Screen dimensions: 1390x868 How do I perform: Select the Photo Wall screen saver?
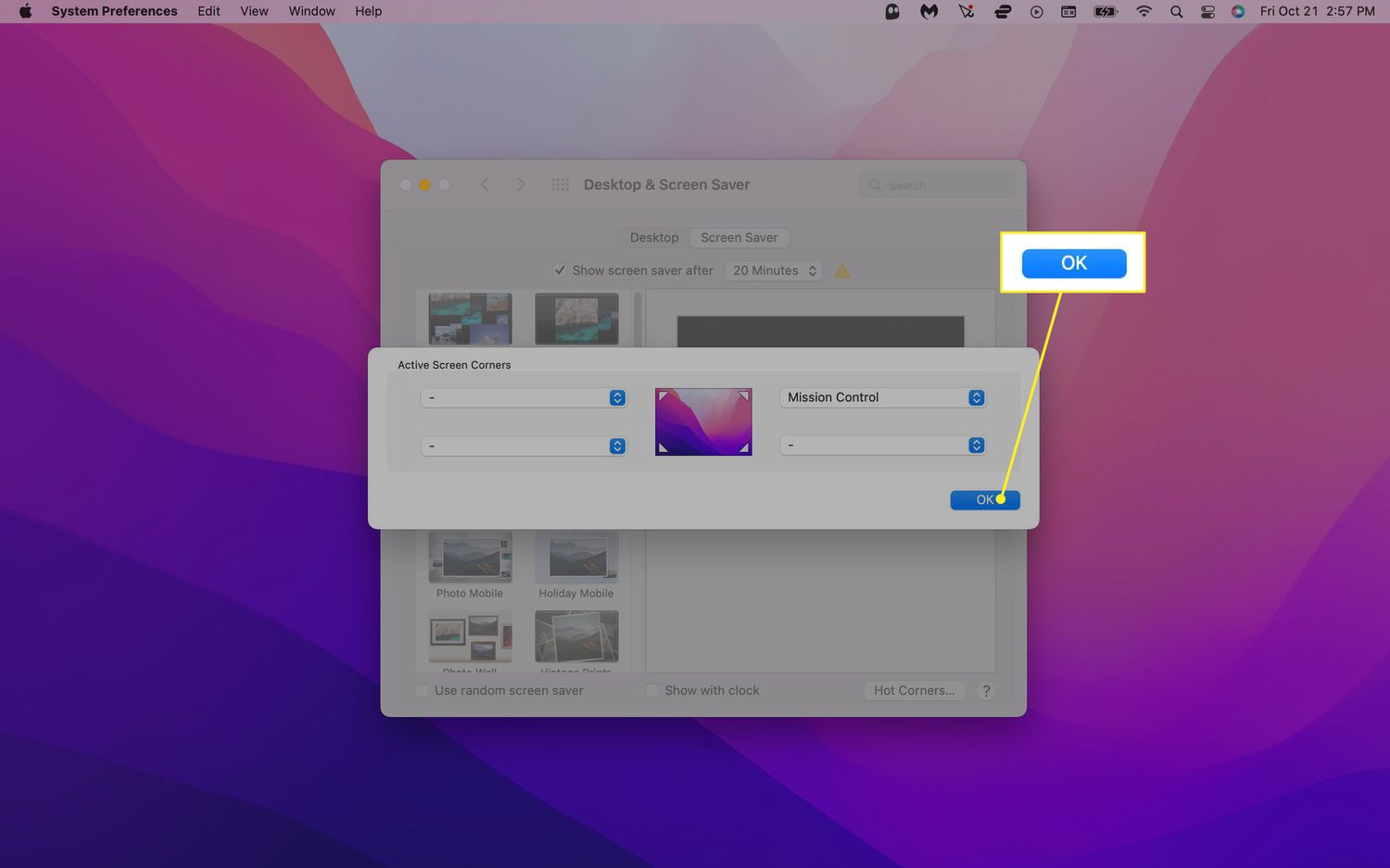[470, 642]
